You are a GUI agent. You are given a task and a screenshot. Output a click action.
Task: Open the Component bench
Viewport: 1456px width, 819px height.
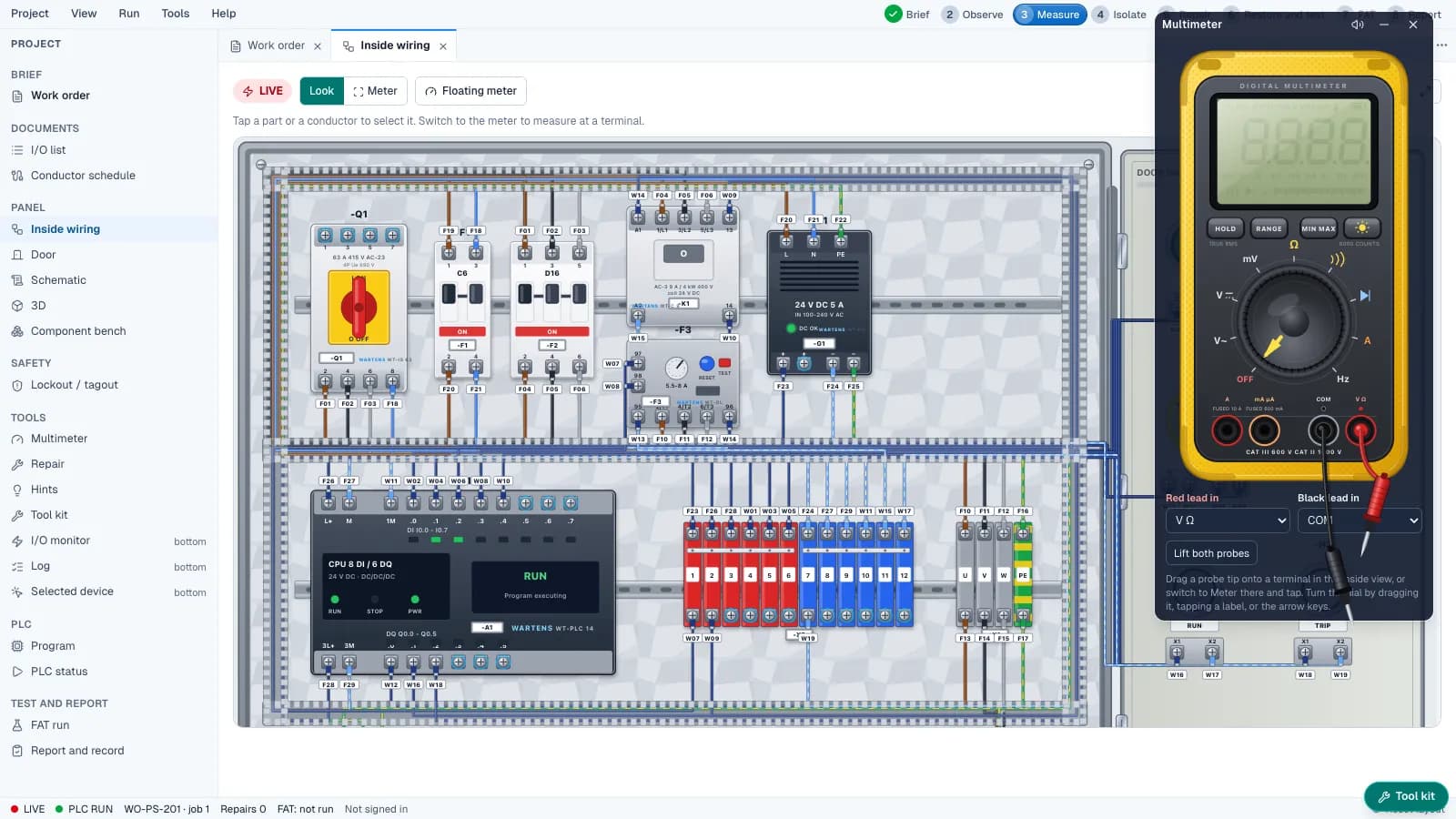[x=78, y=331]
